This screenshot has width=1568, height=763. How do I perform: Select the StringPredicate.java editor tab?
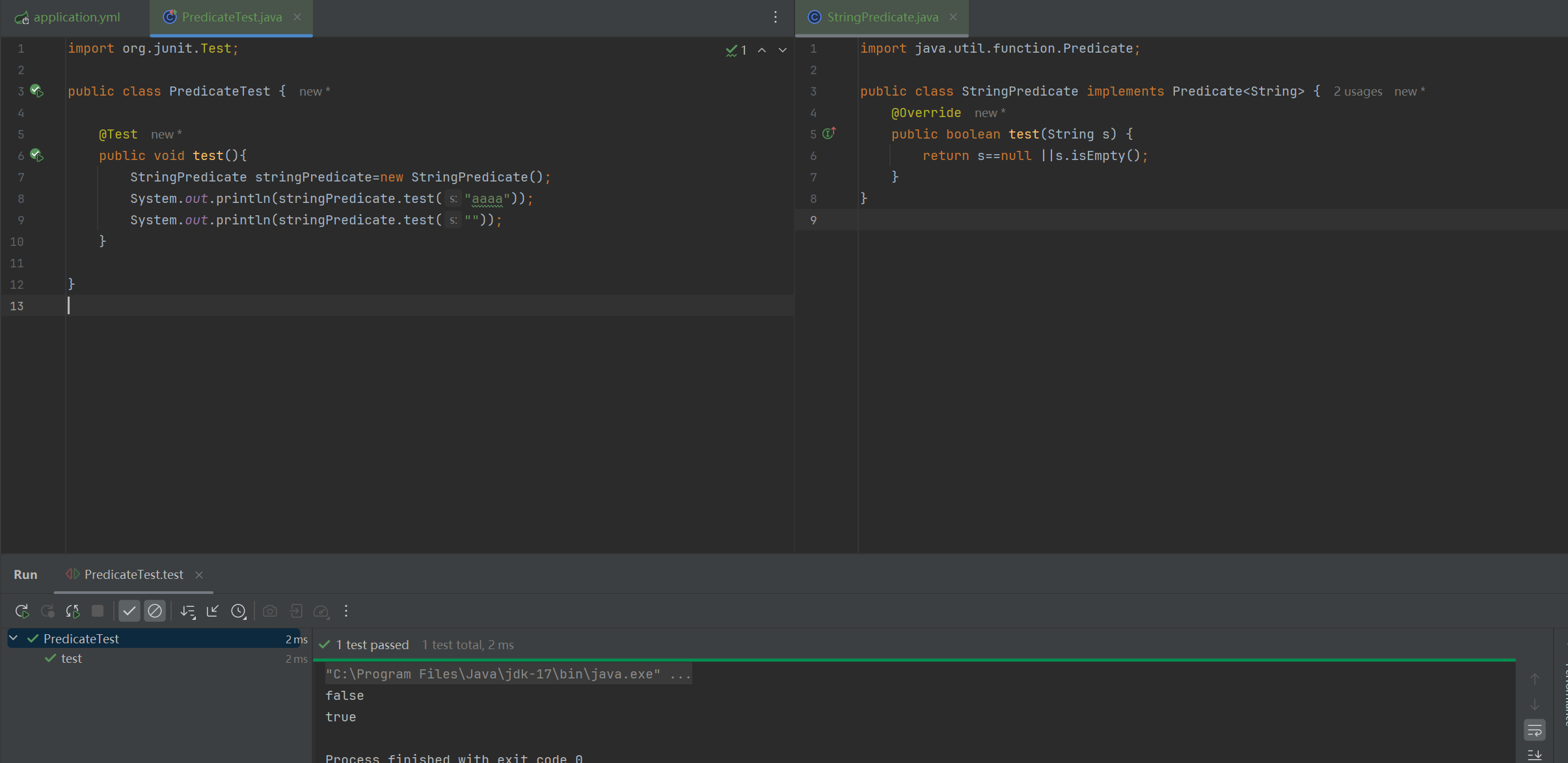(x=882, y=17)
